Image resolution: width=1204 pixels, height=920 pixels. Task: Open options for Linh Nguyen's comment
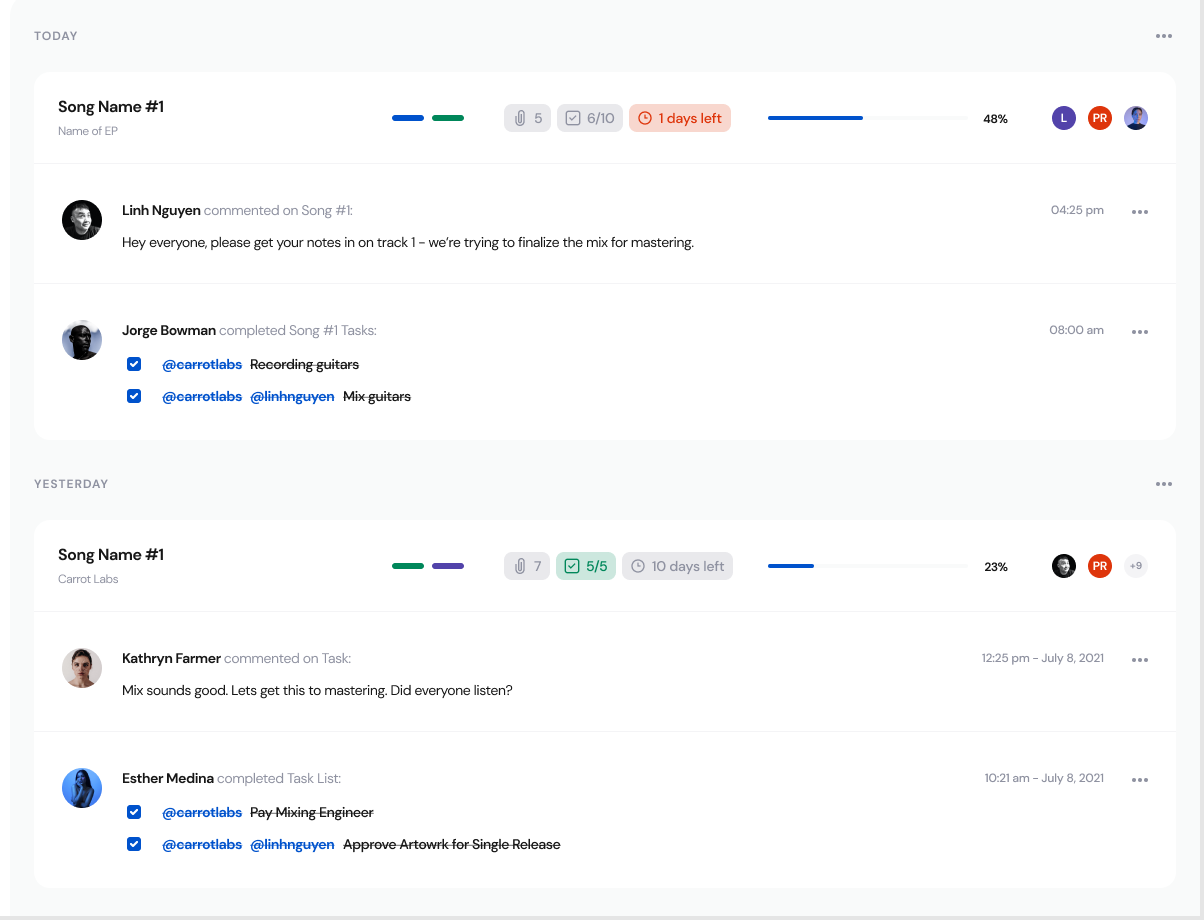point(1139,212)
